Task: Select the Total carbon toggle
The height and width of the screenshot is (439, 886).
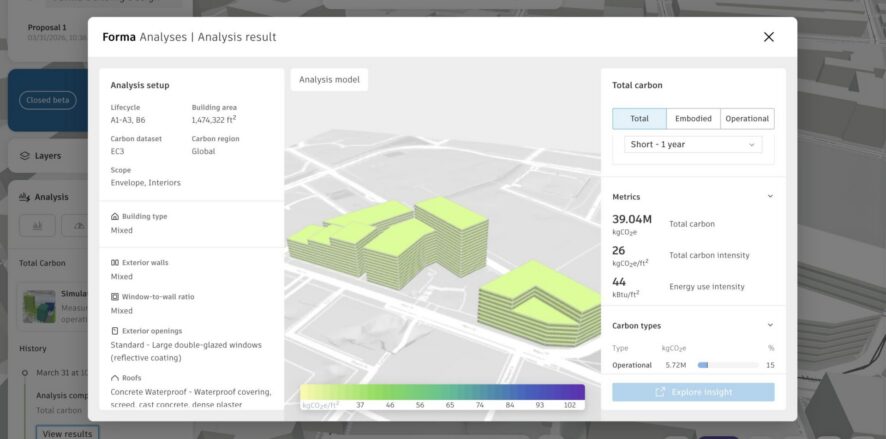Action: (x=639, y=119)
